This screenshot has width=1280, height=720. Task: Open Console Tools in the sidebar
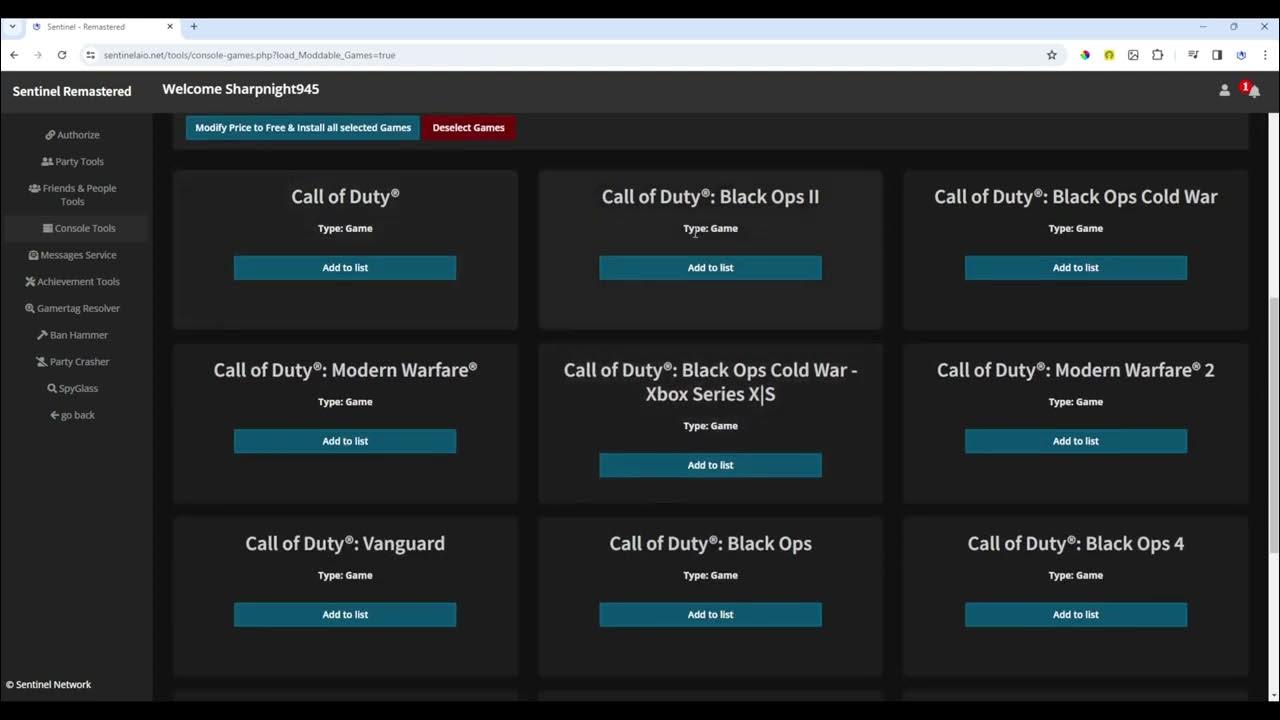point(78,228)
